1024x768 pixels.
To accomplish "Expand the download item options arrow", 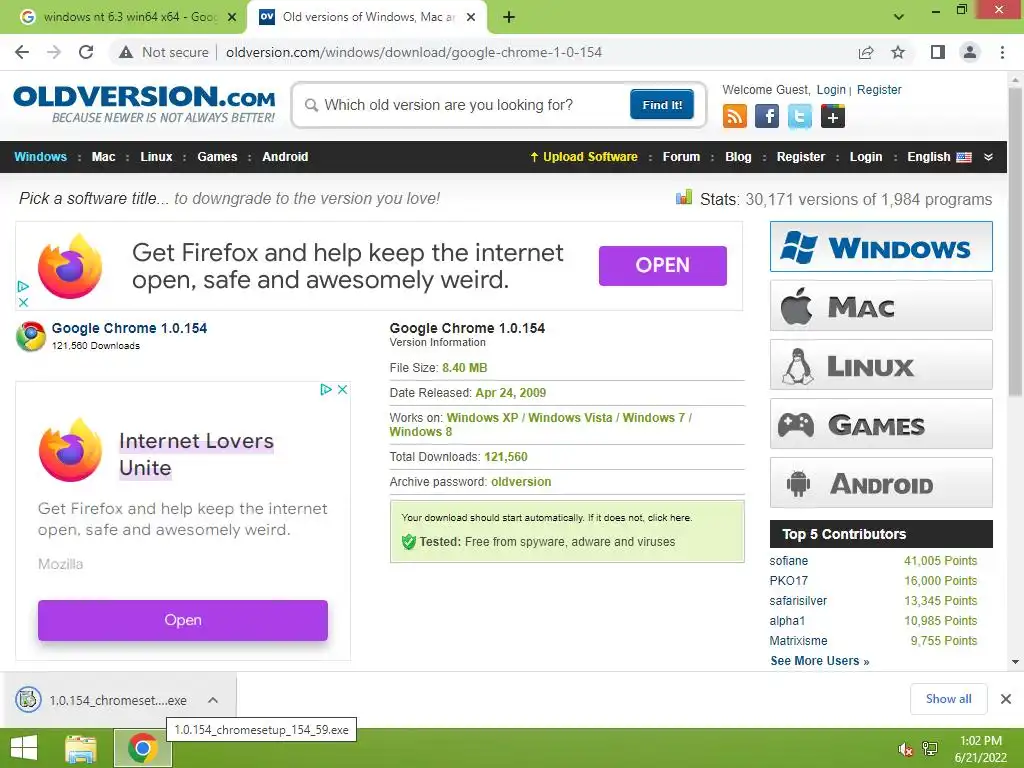I will [x=213, y=700].
